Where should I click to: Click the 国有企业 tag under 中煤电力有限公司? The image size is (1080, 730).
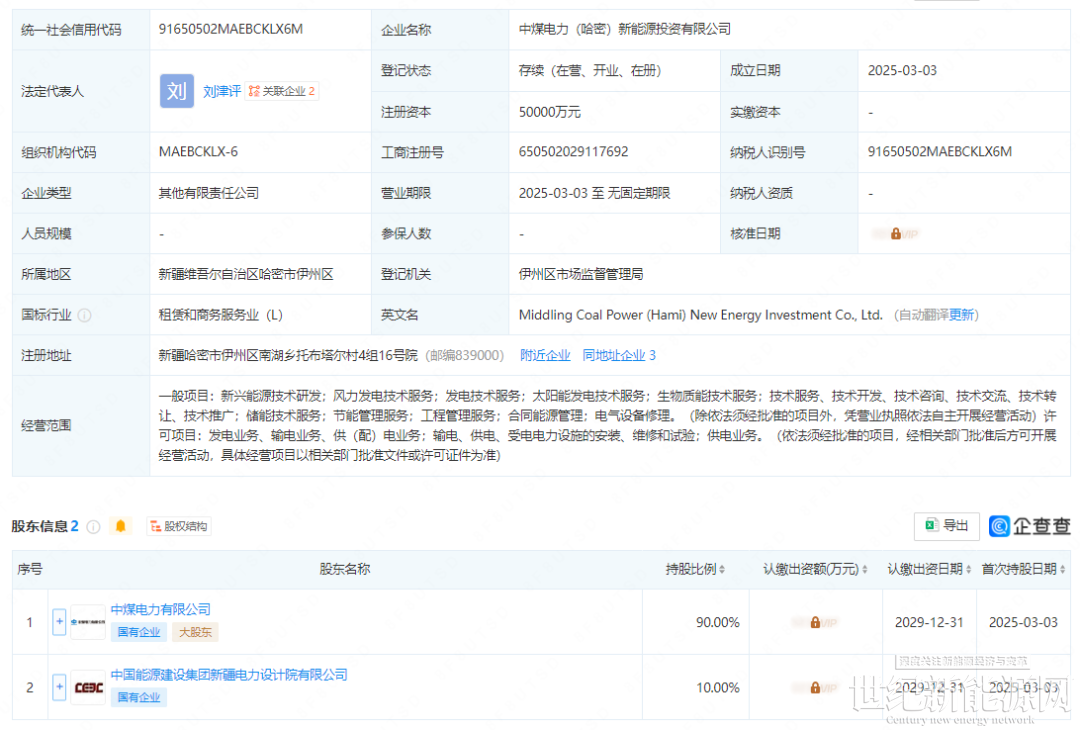138,632
